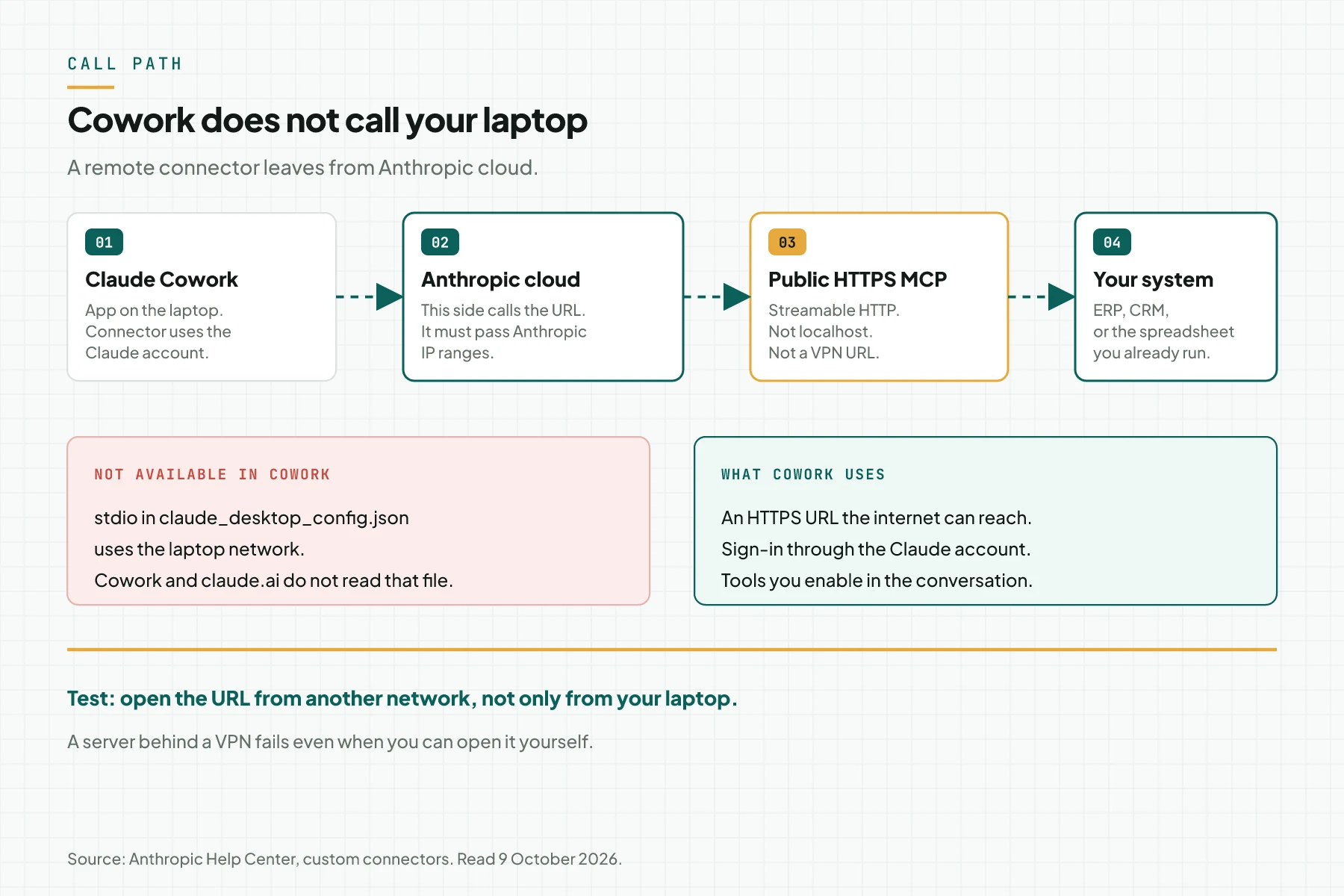Select the Public HTTPS MCP title

857,279
